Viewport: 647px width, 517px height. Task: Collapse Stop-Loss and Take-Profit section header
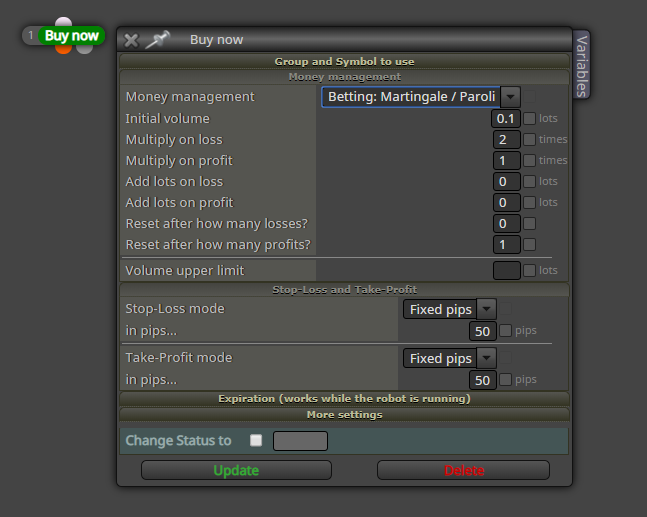point(344,290)
